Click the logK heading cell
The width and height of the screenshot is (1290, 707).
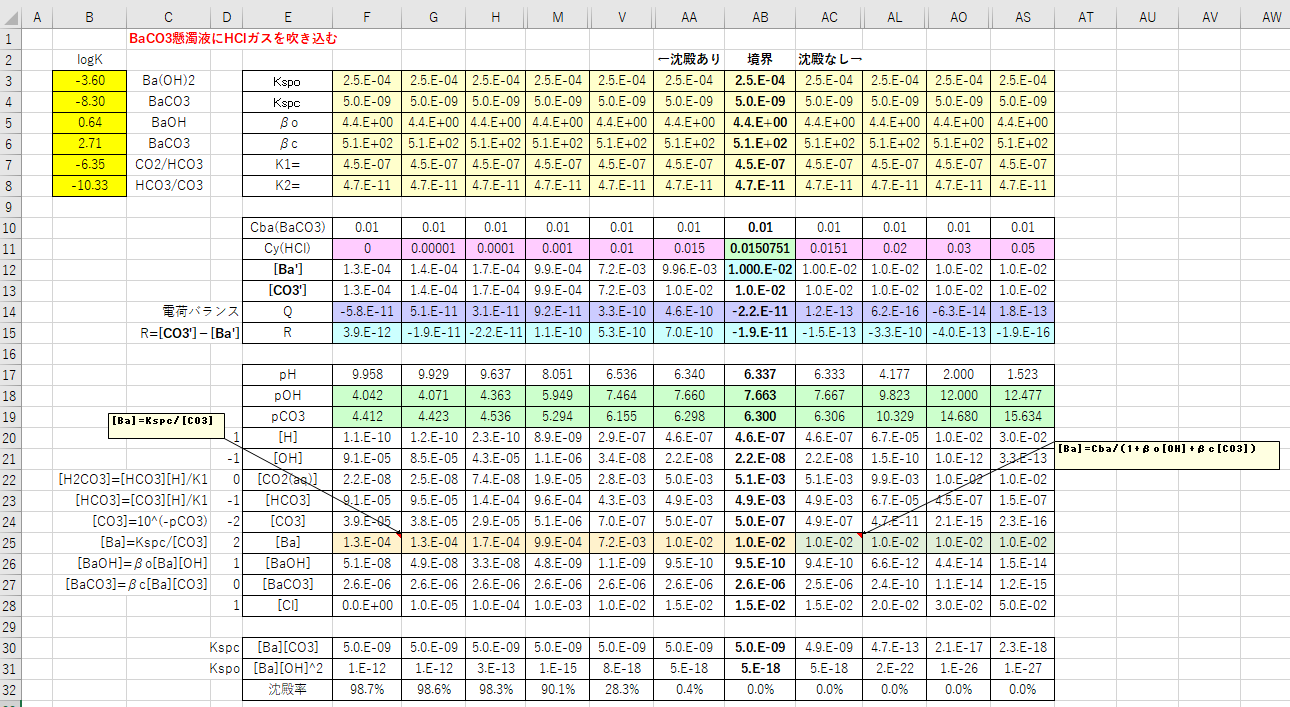pos(91,59)
